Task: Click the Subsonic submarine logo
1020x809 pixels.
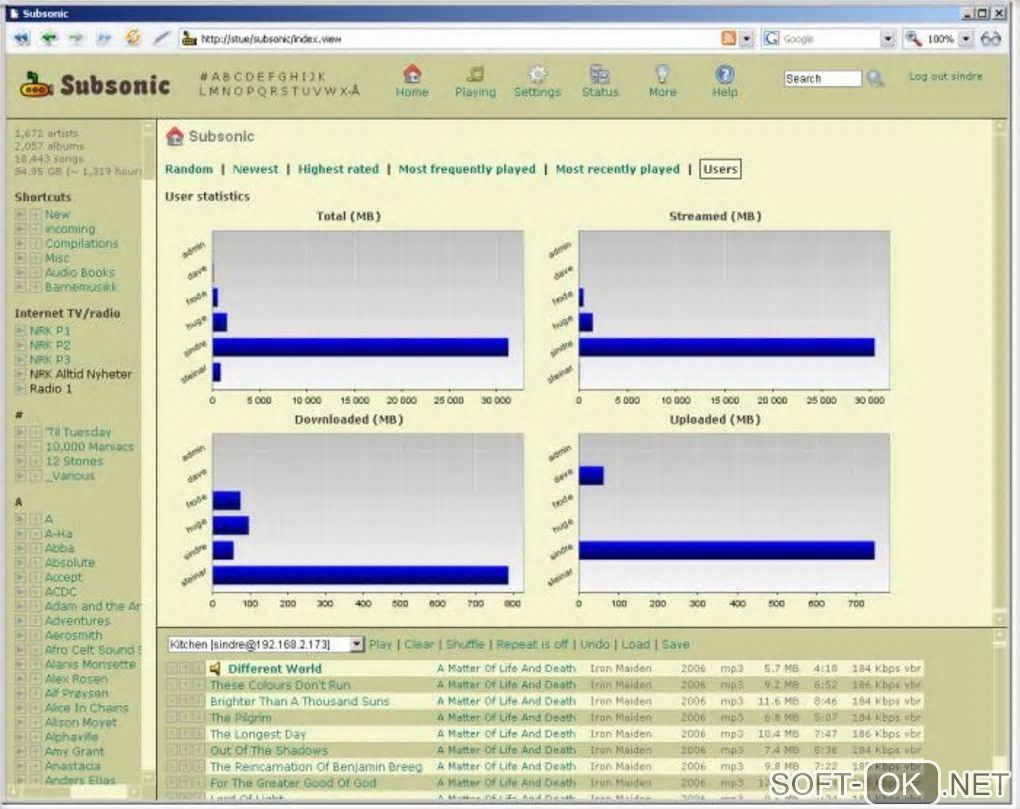Action: pyautogui.click(x=36, y=85)
